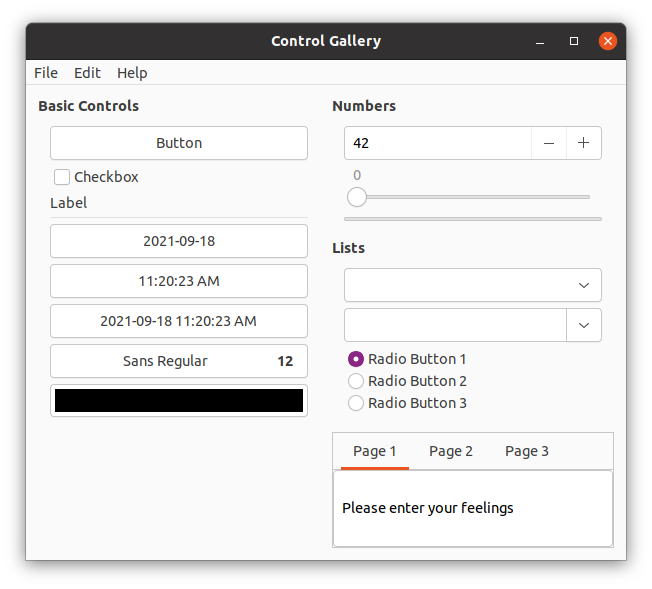The image size is (652, 589).
Task: Click the slider handle at 0
Action: click(x=357, y=197)
